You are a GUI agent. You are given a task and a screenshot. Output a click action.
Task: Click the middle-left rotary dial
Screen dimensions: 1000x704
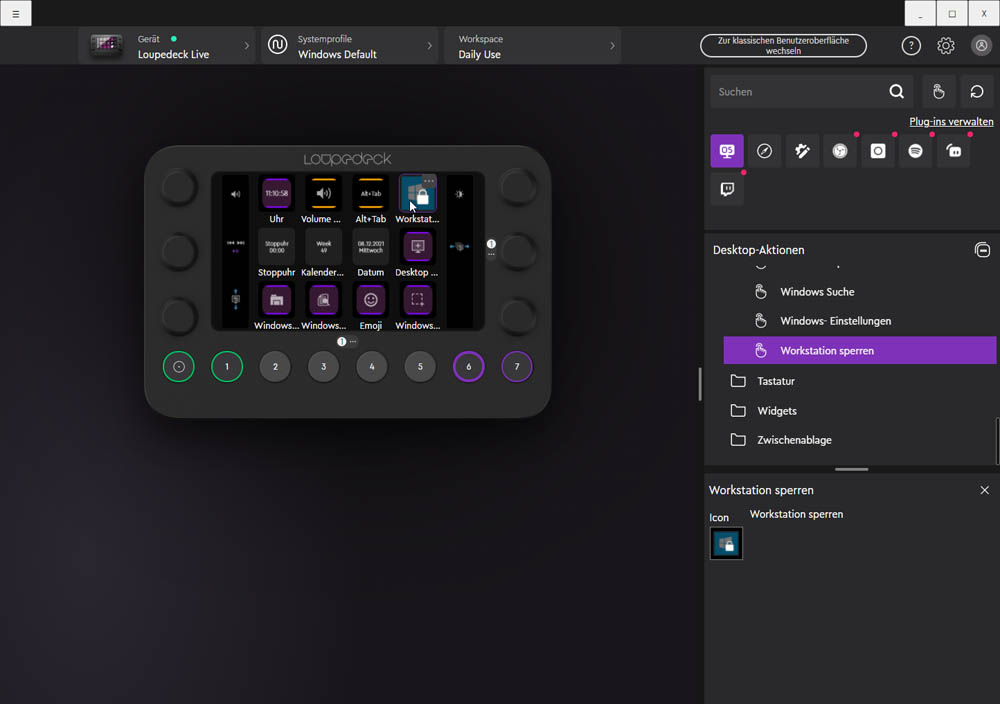(179, 251)
